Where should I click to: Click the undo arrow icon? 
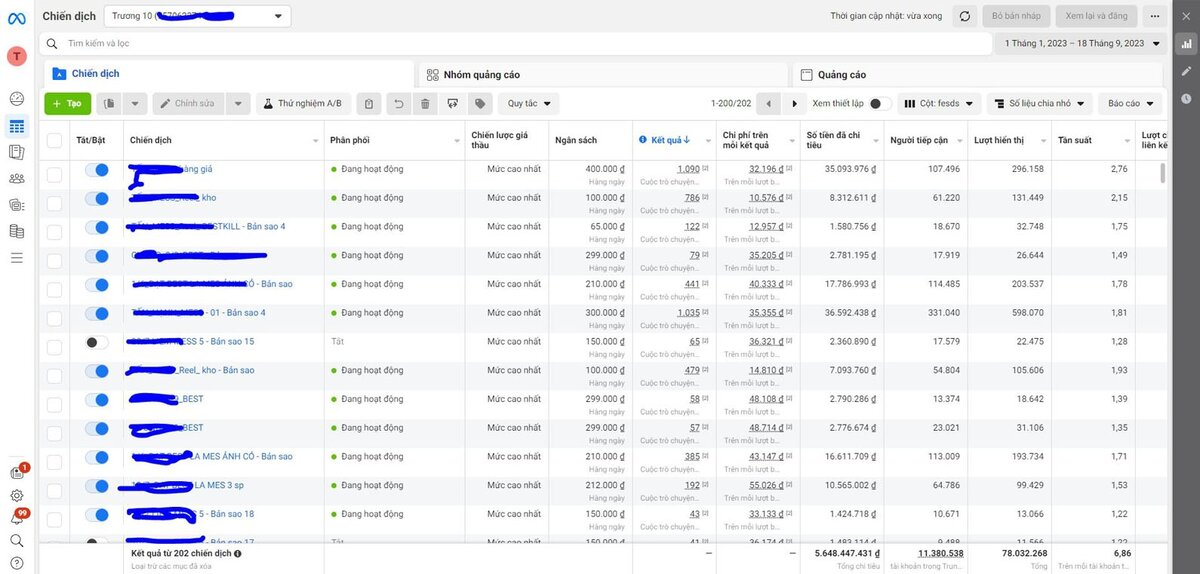[x=398, y=103]
